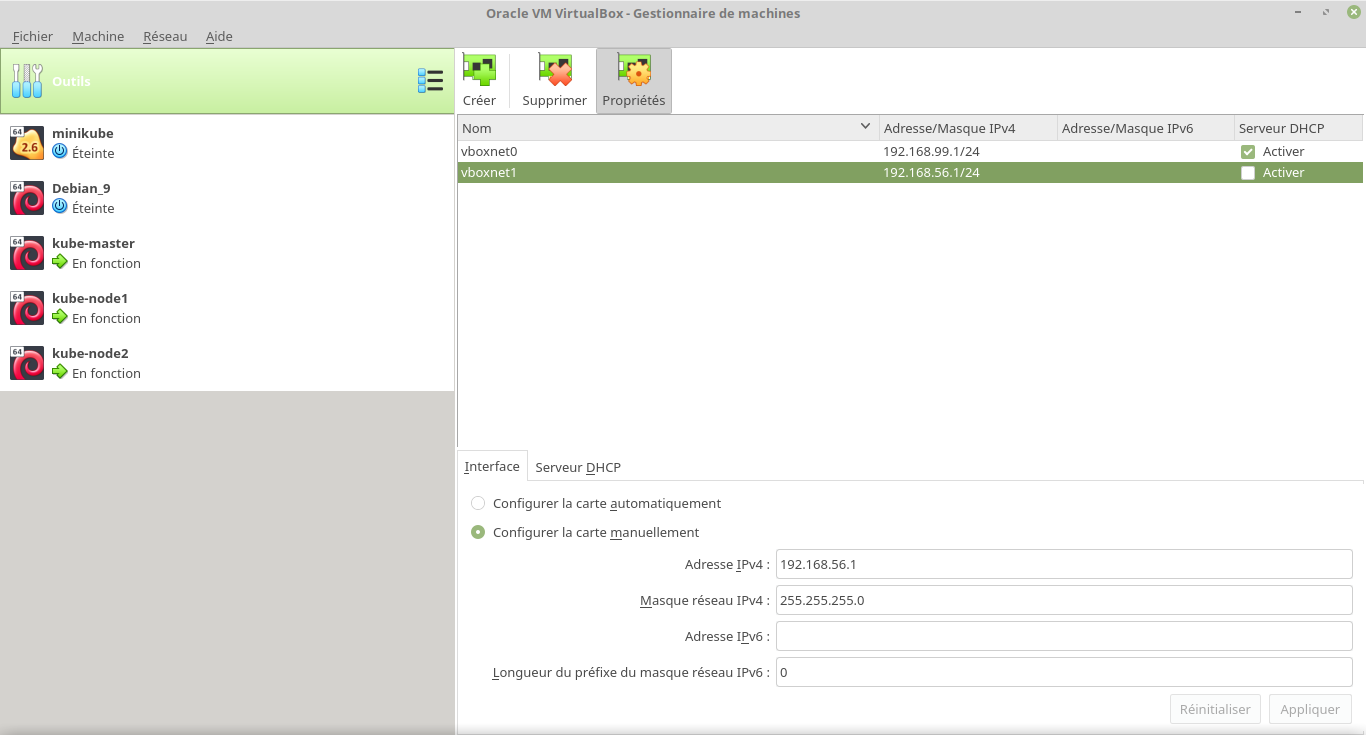
Task: Click the Adresse IPv4 input field
Action: 1063,564
